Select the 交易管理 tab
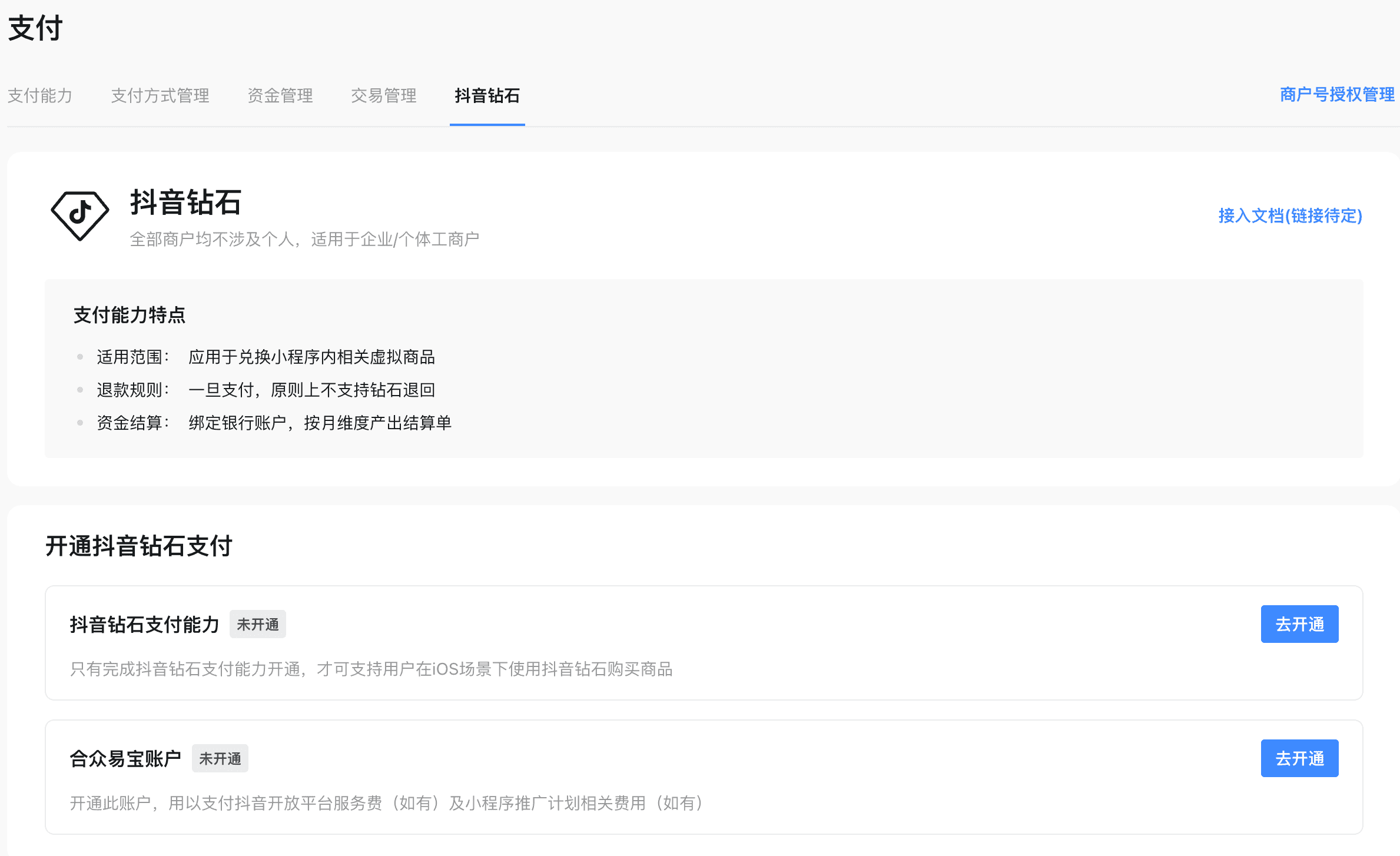 coord(383,95)
